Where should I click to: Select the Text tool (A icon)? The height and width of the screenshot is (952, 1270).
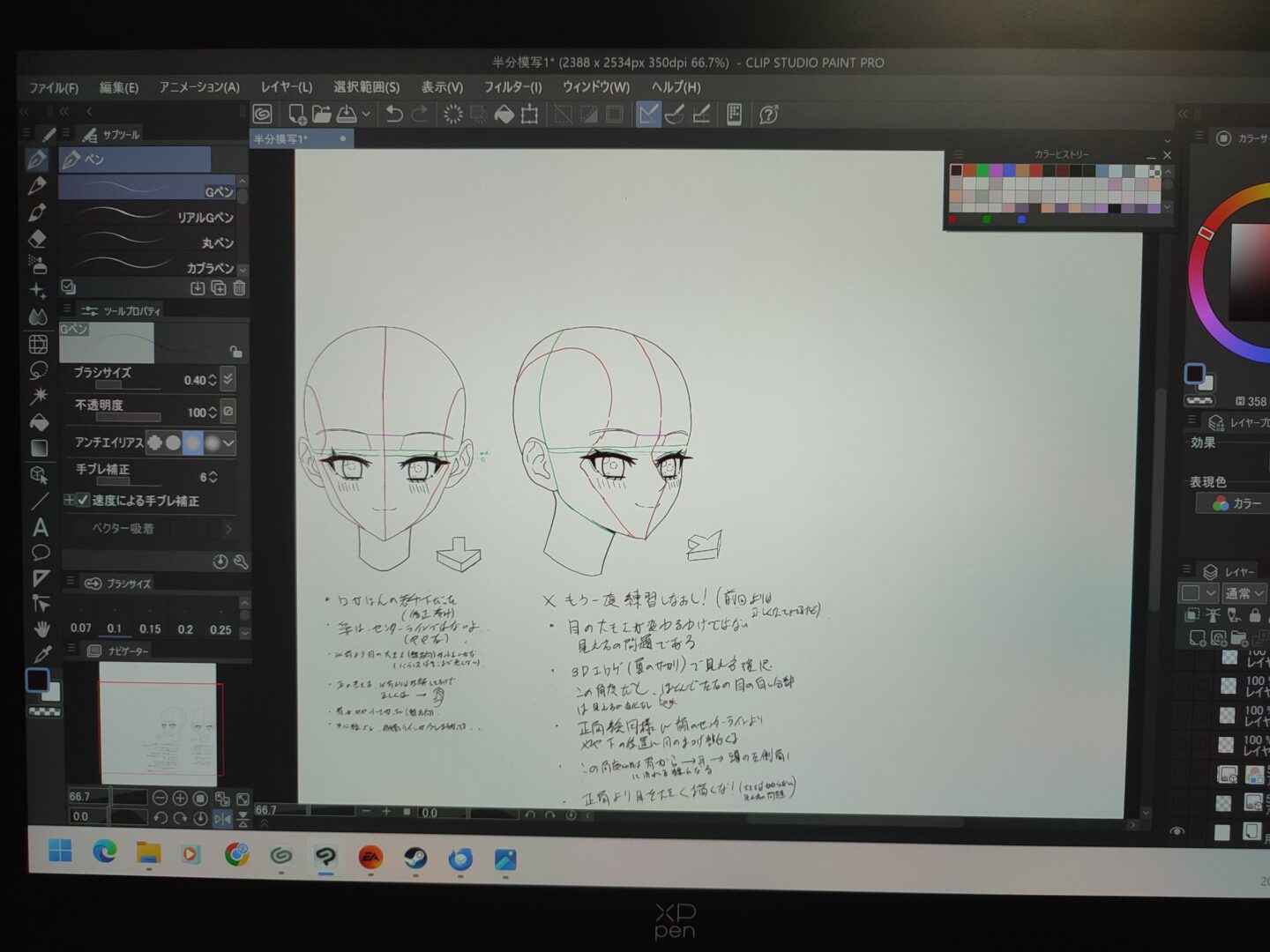point(40,527)
